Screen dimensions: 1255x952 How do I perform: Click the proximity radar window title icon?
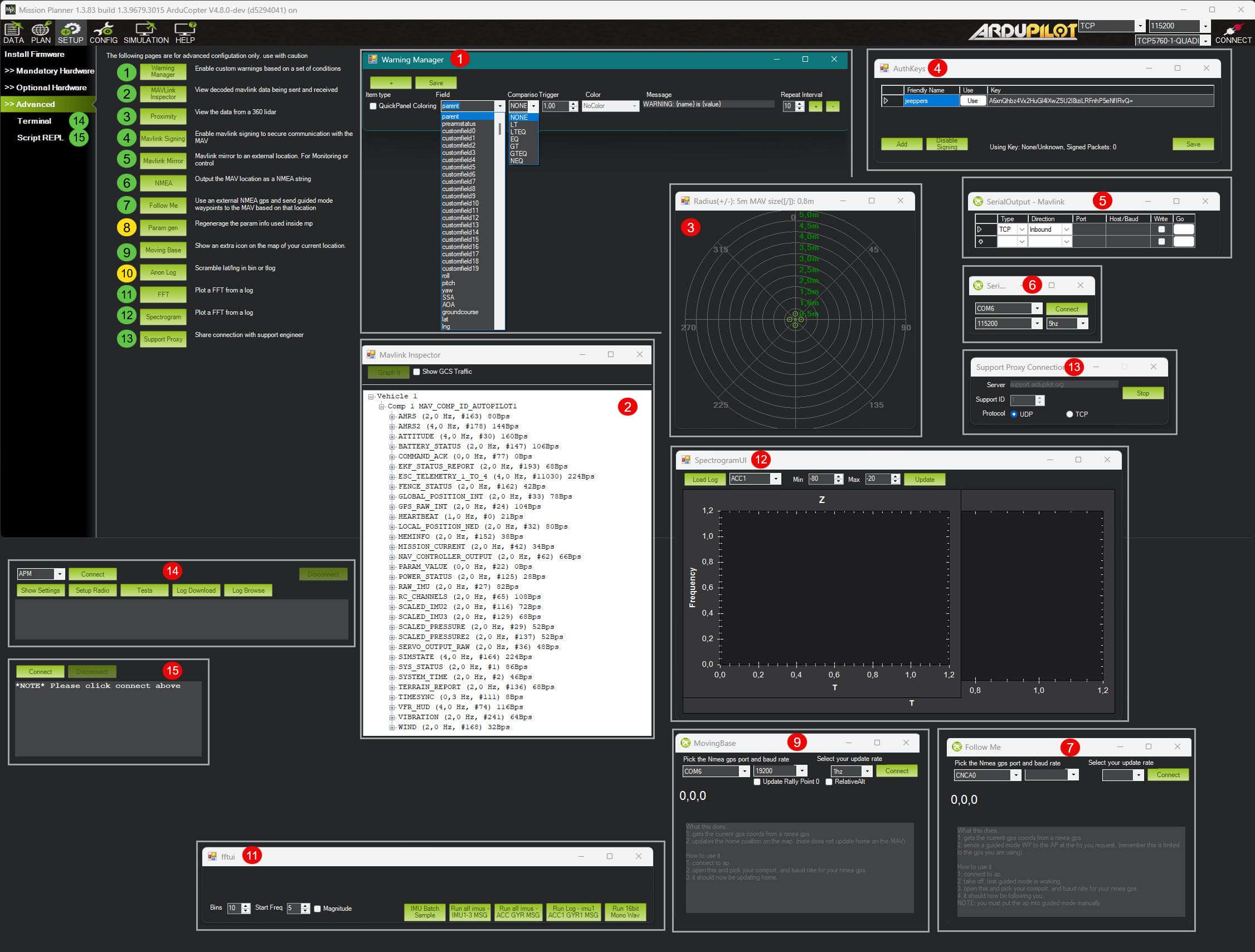[x=685, y=201]
